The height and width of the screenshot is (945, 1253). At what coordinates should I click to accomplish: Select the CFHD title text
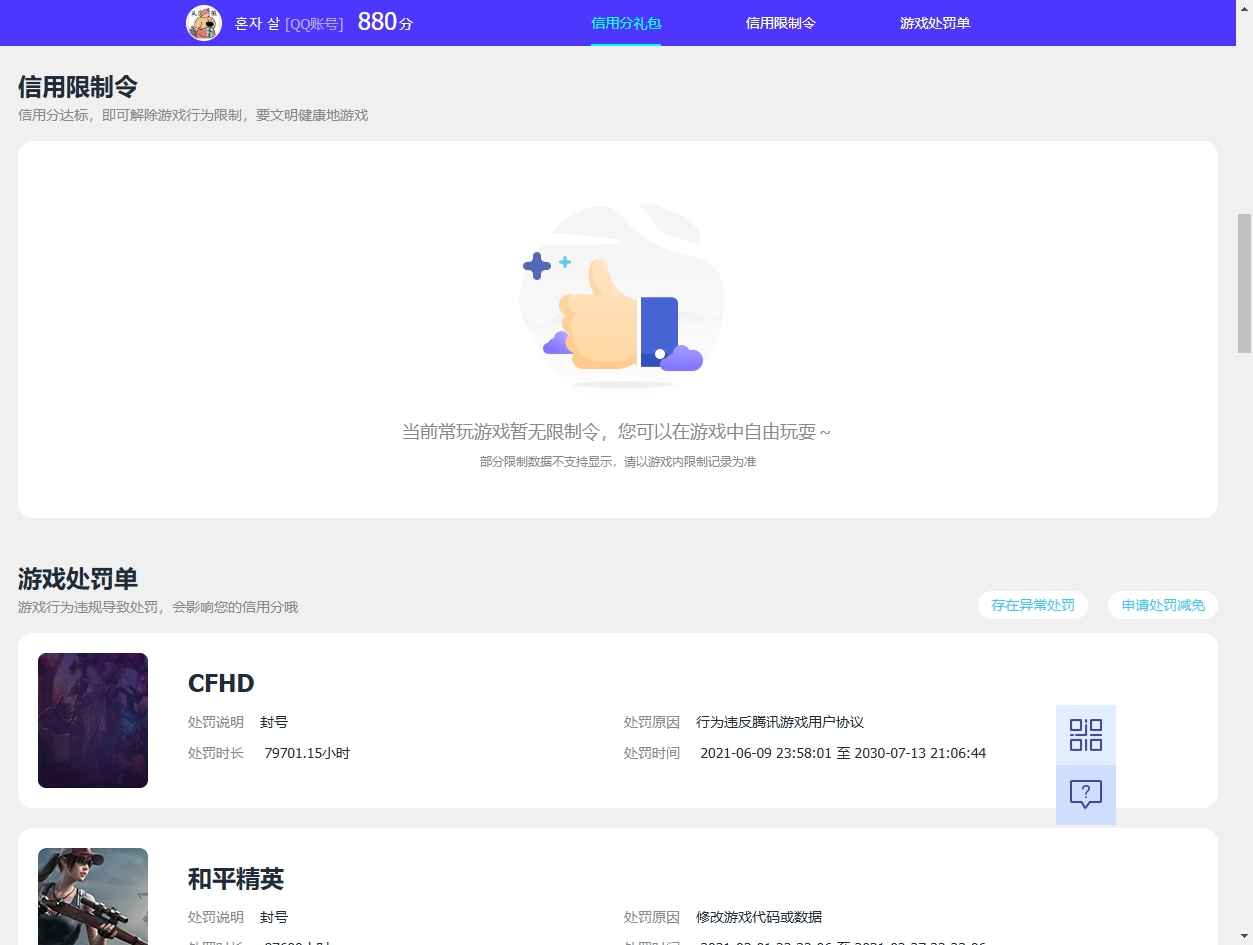[221, 684]
